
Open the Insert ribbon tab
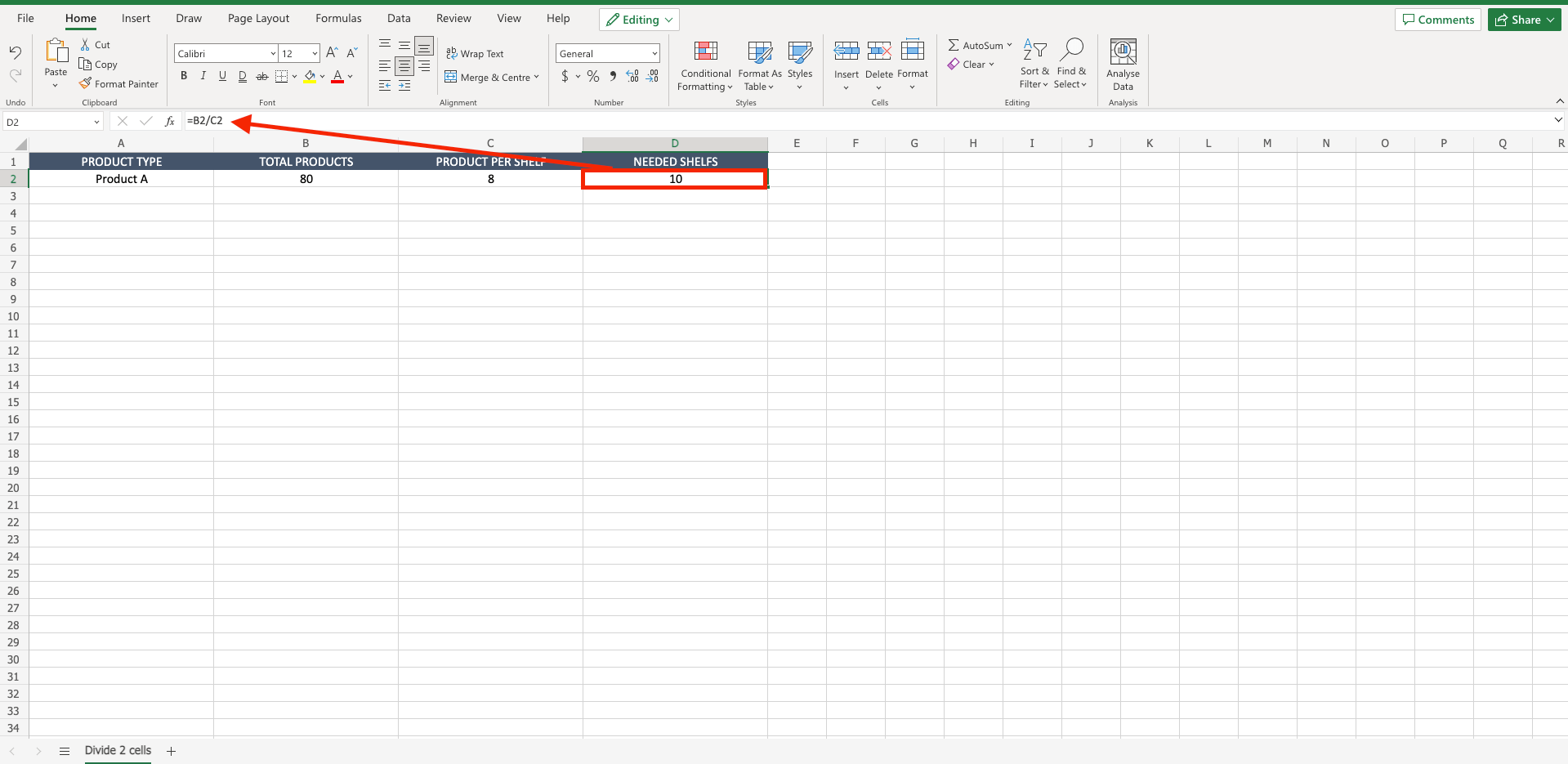[136, 17]
